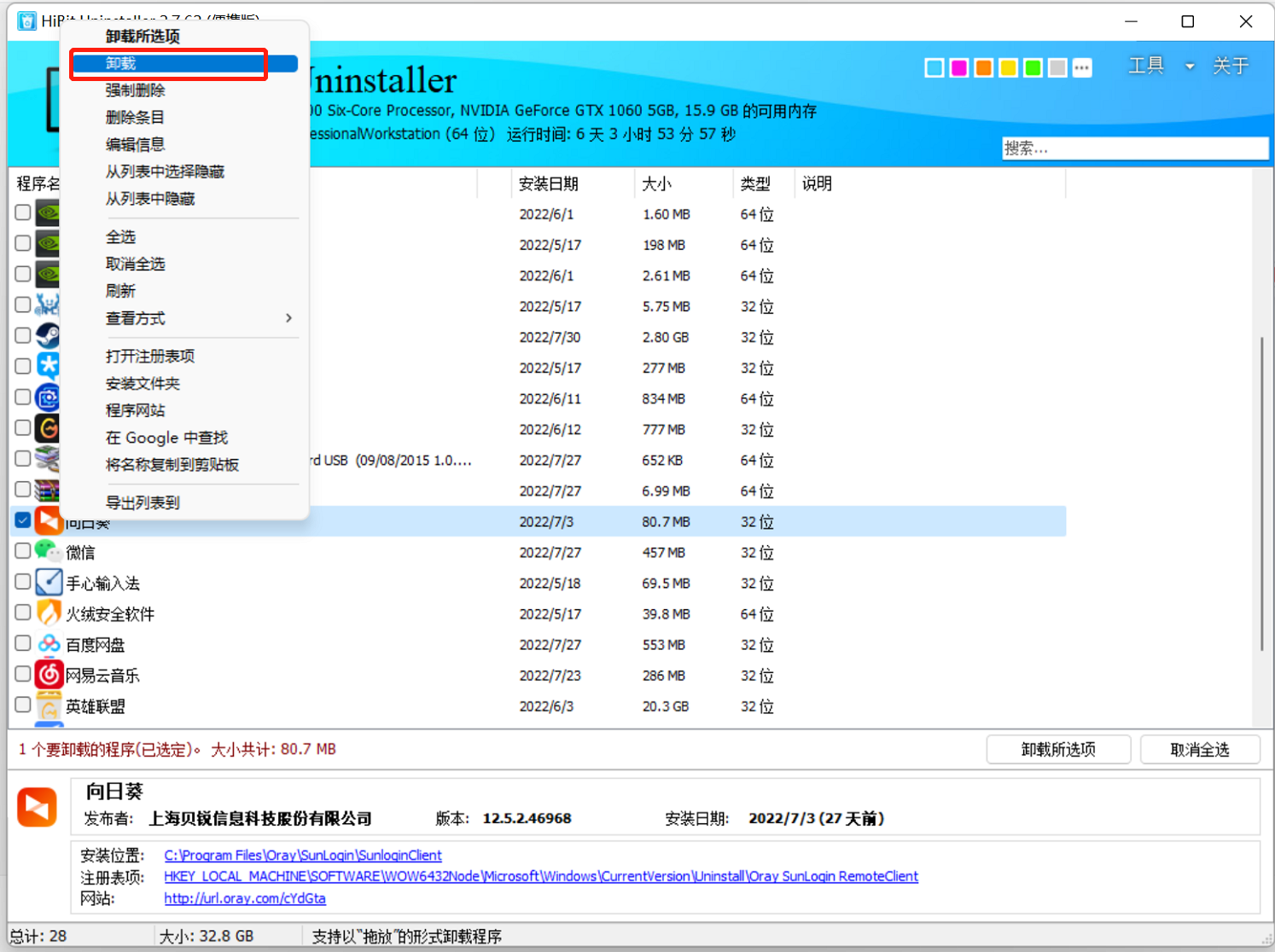Click the 卸载所选项 button

(x=1058, y=749)
